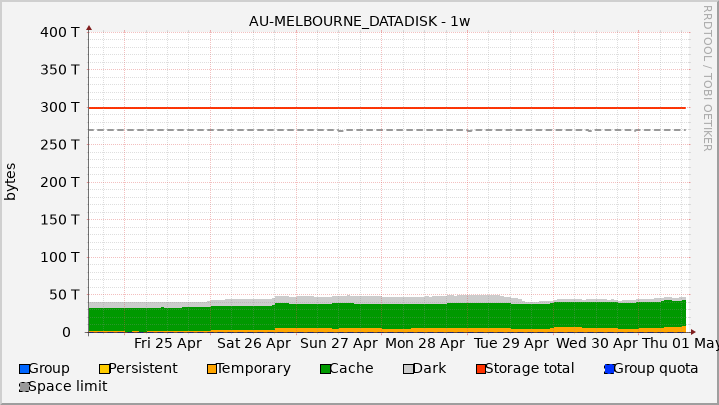Click the 'Dark' legend label
719x405 pixels.
coord(430,369)
